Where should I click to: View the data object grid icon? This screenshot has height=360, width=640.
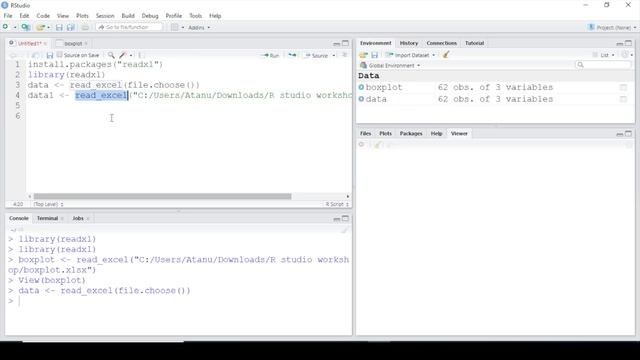(x=623, y=99)
